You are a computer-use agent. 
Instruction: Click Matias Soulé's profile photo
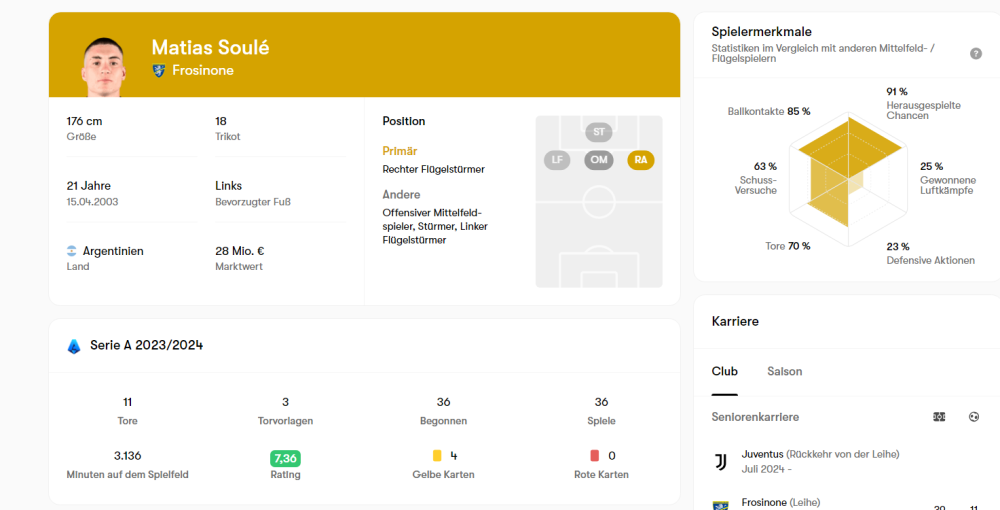pyautogui.click(x=103, y=67)
